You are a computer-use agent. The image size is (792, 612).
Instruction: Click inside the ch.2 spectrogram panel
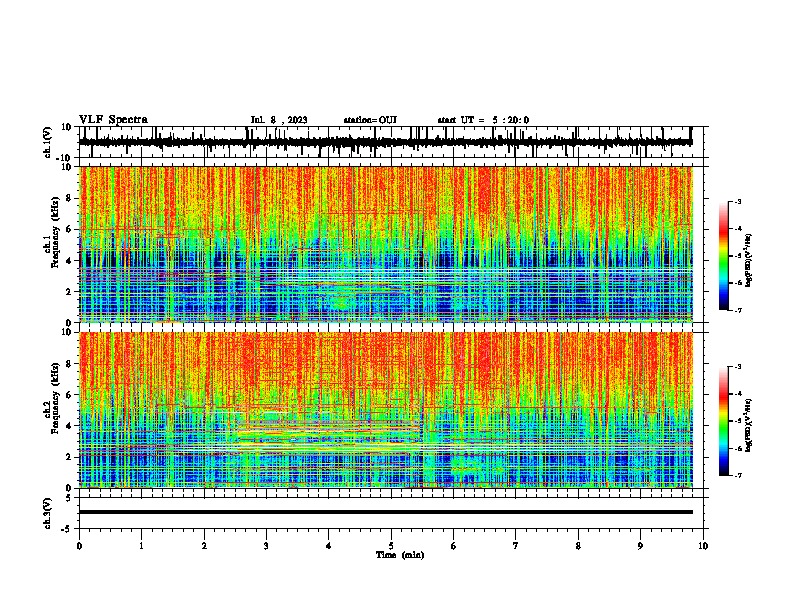click(x=386, y=410)
